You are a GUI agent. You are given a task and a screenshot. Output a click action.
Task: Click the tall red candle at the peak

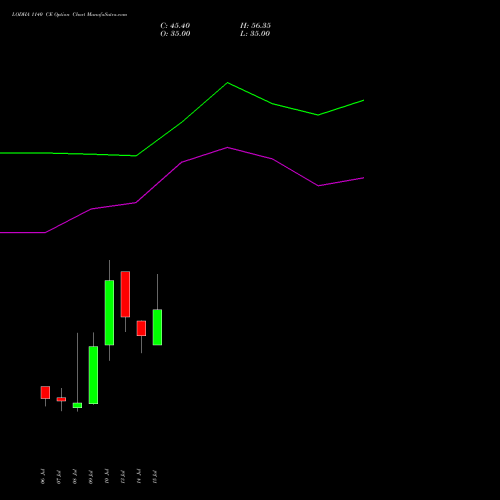point(125,294)
